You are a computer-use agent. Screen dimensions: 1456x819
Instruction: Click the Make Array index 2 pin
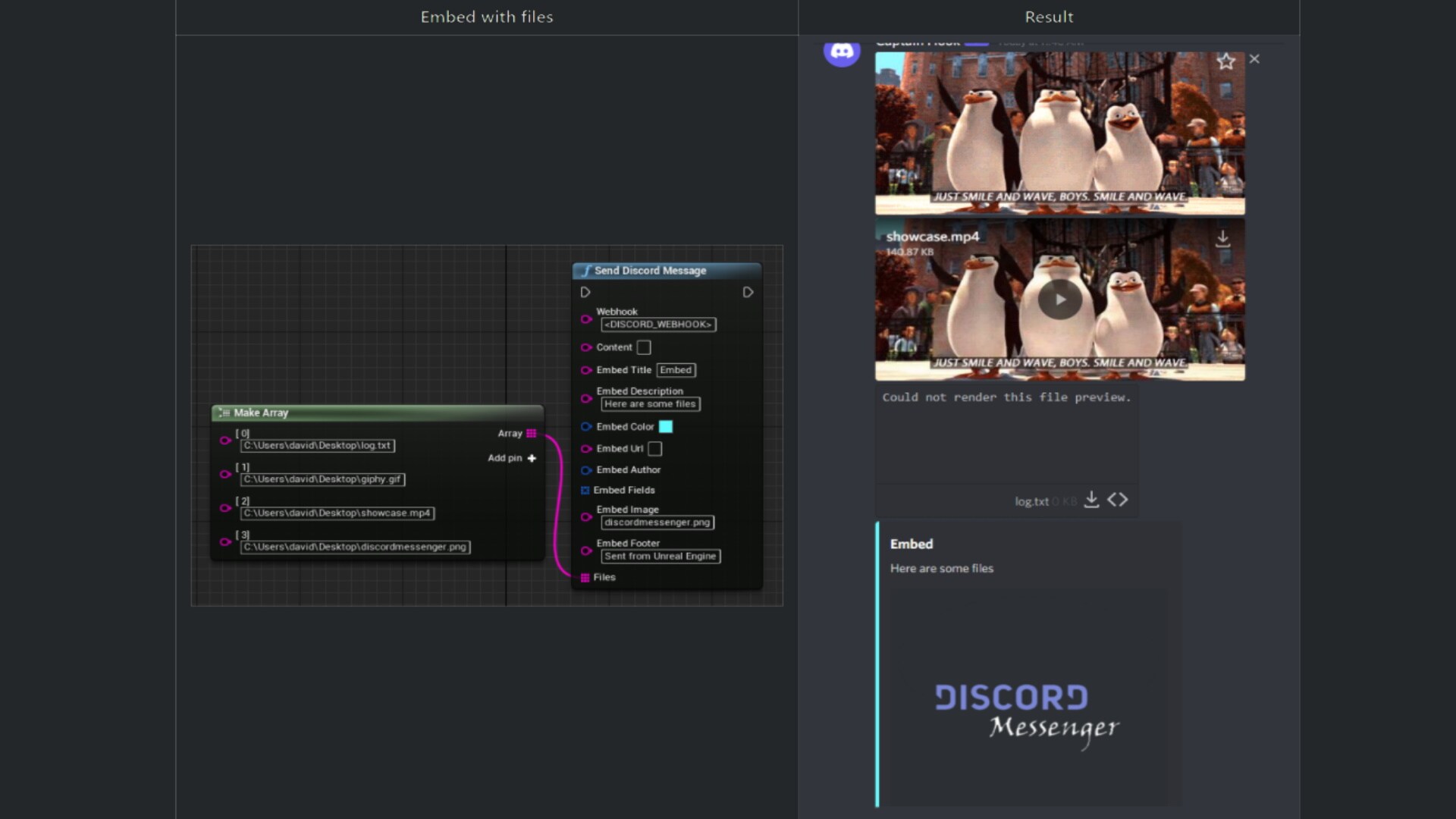[x=225, y=508]
